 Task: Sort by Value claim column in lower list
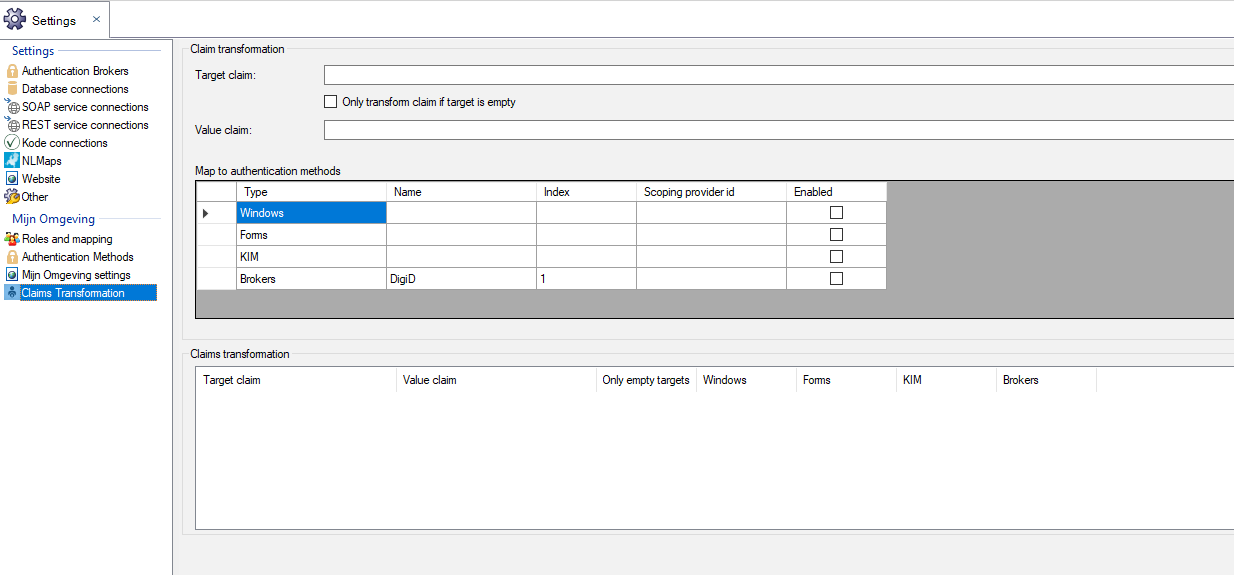click(496, 380)
